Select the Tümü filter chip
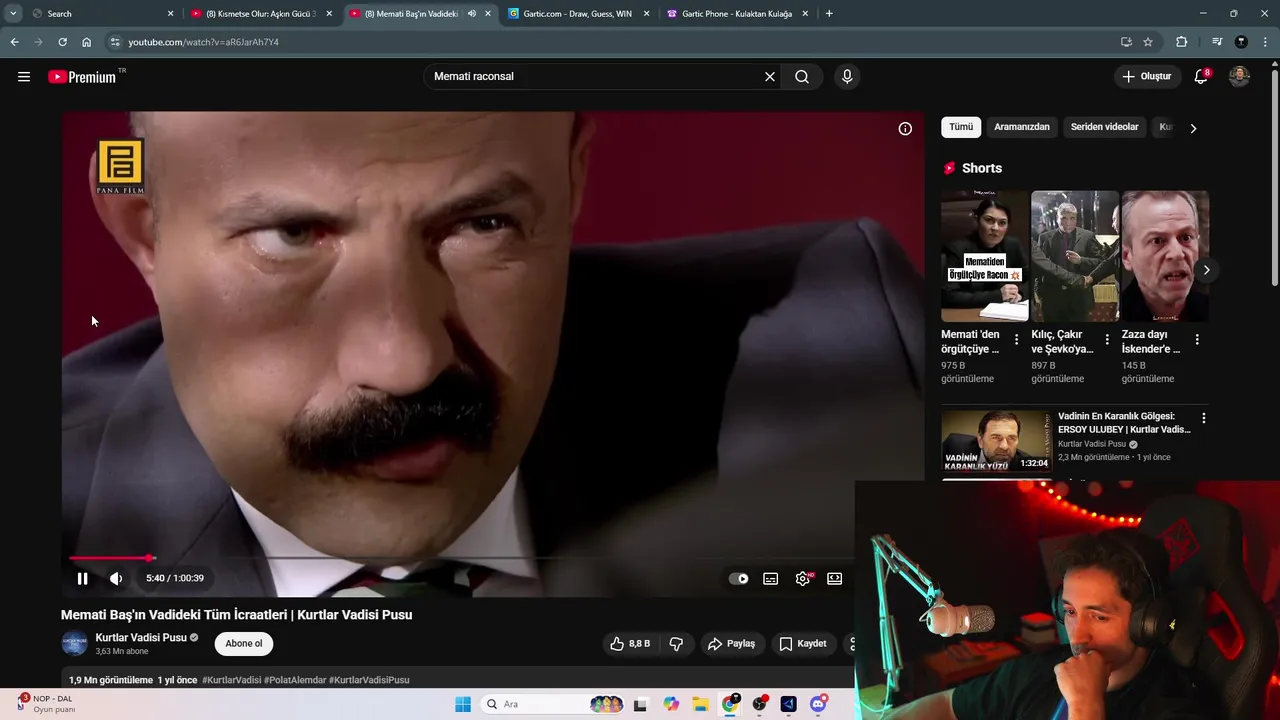 (x=961, y=127)
